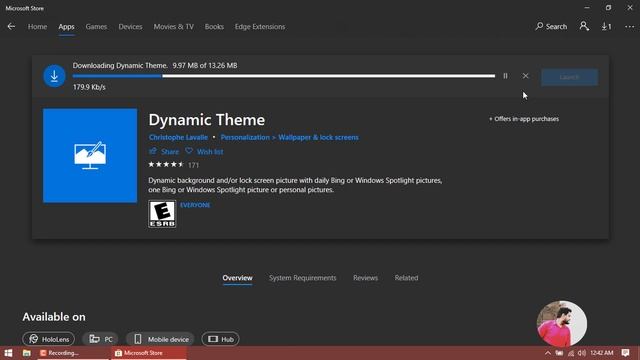The width and height of the screenshot is (640, 360).
Task: Click the star rating row
Action: coord(166,164)
